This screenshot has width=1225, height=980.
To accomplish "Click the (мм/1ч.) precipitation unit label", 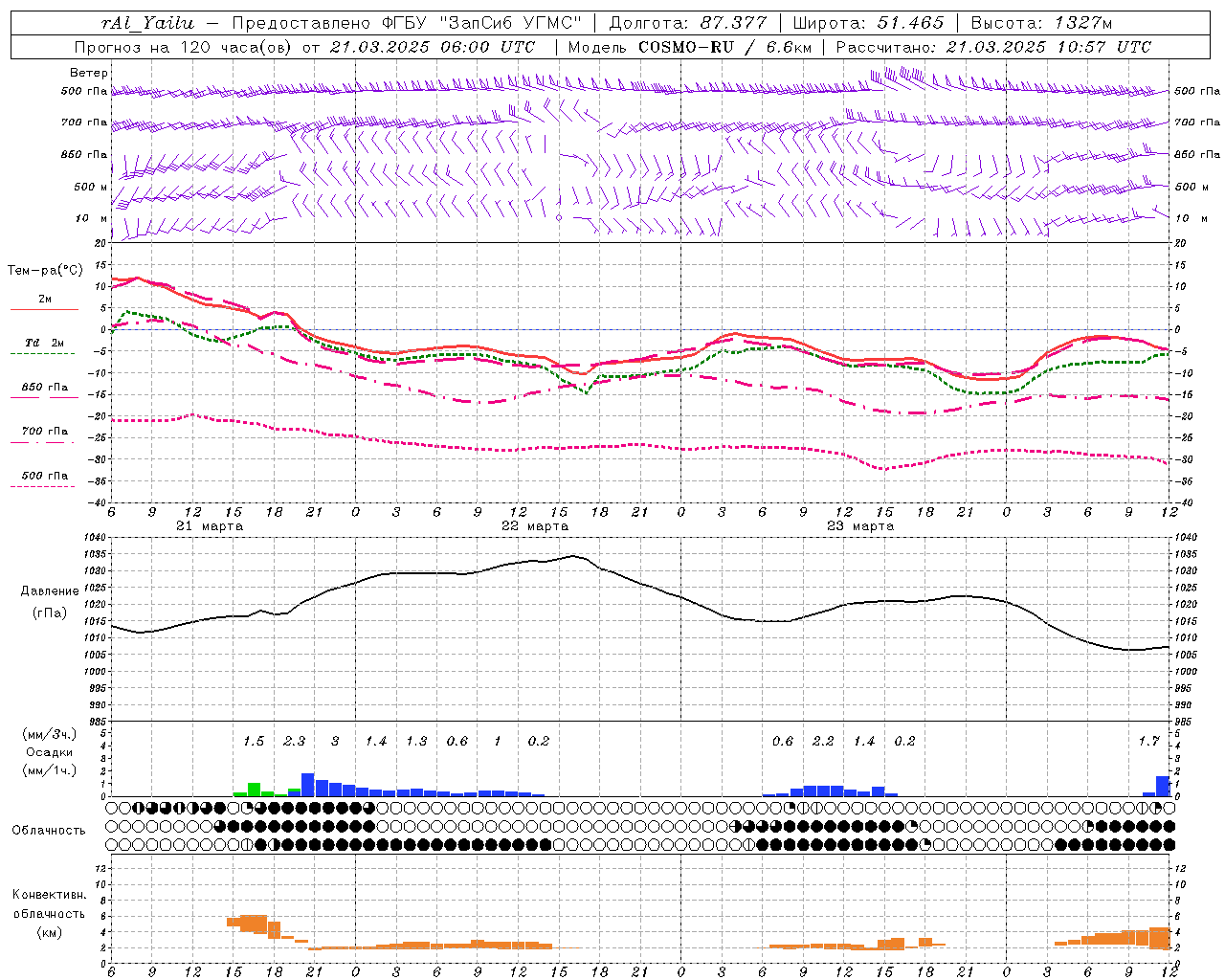I will (49, 770).
